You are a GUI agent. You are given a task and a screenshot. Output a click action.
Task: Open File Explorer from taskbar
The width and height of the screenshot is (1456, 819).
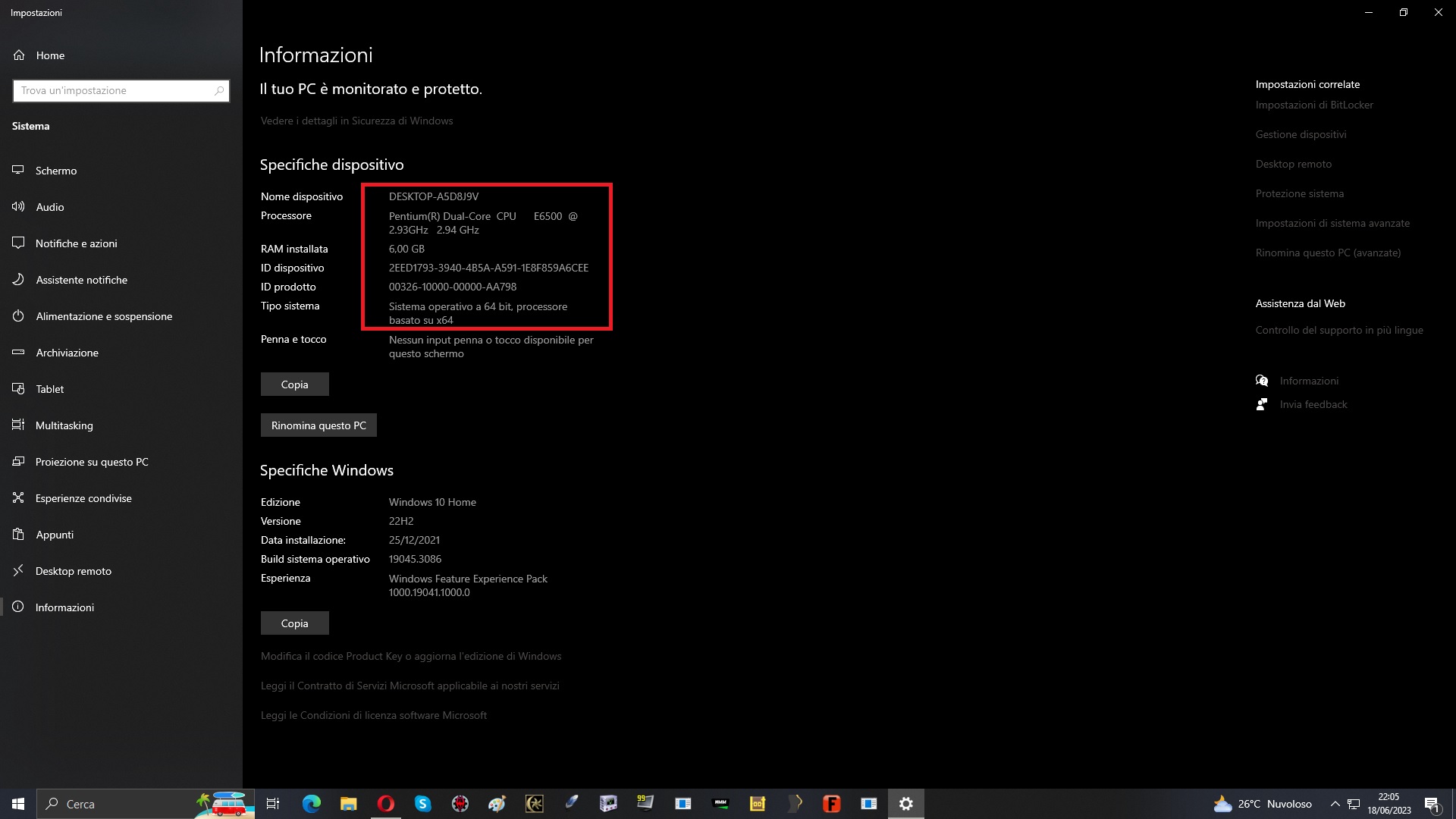[x=348, y=804]
